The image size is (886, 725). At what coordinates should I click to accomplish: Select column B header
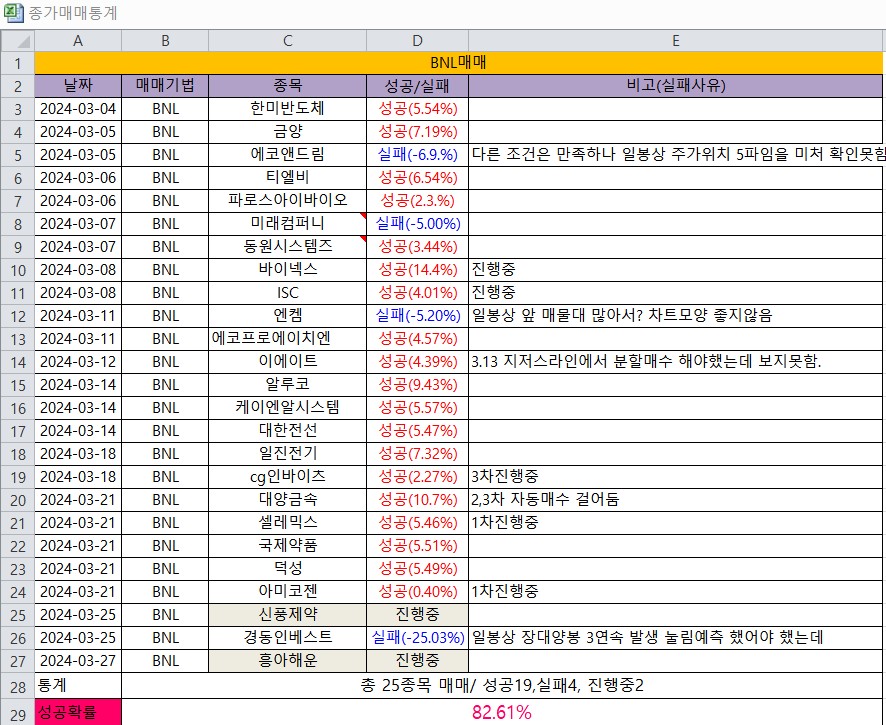coord(165,41)
